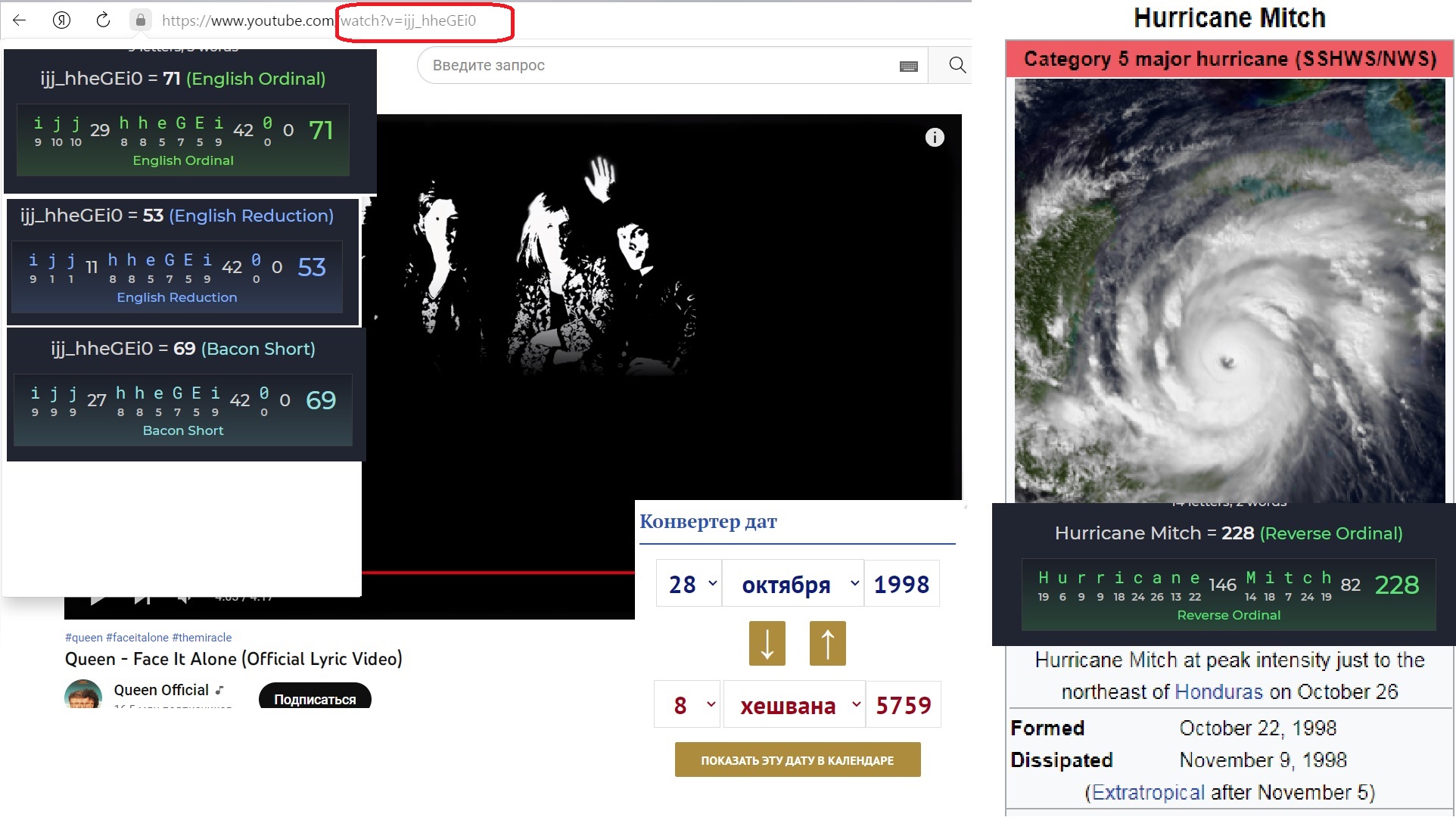Viewport: 1456px width, 817px height.
Task: Open the on-screen keyboard icon in search
Action: [909, 66]
